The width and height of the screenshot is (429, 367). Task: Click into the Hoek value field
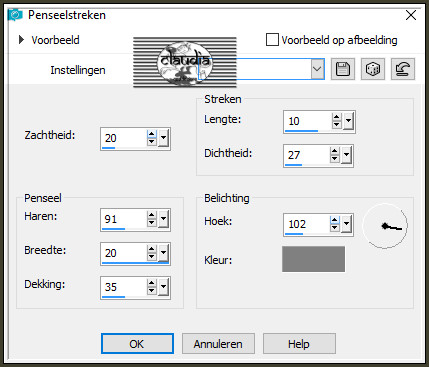pos(307,224)
